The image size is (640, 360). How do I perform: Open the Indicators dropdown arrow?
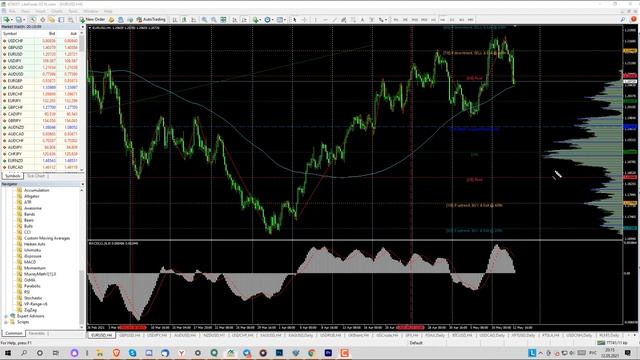261,19
